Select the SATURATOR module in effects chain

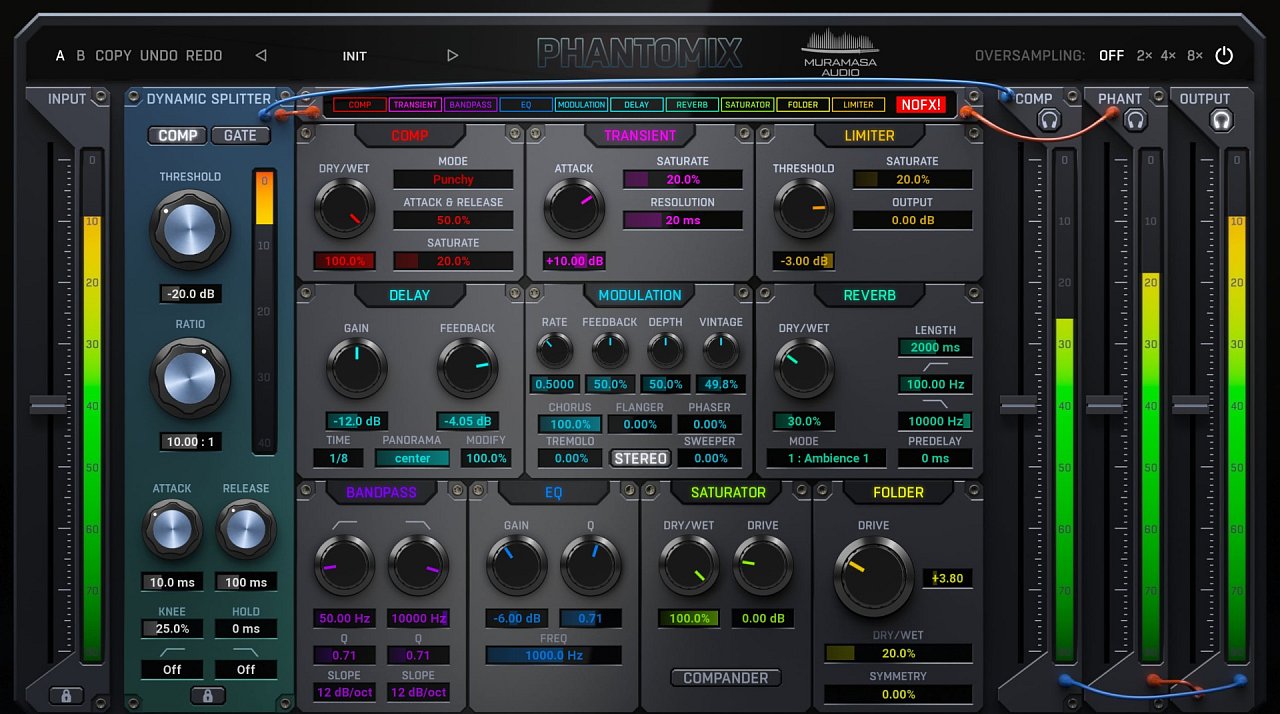coord(747,105)
